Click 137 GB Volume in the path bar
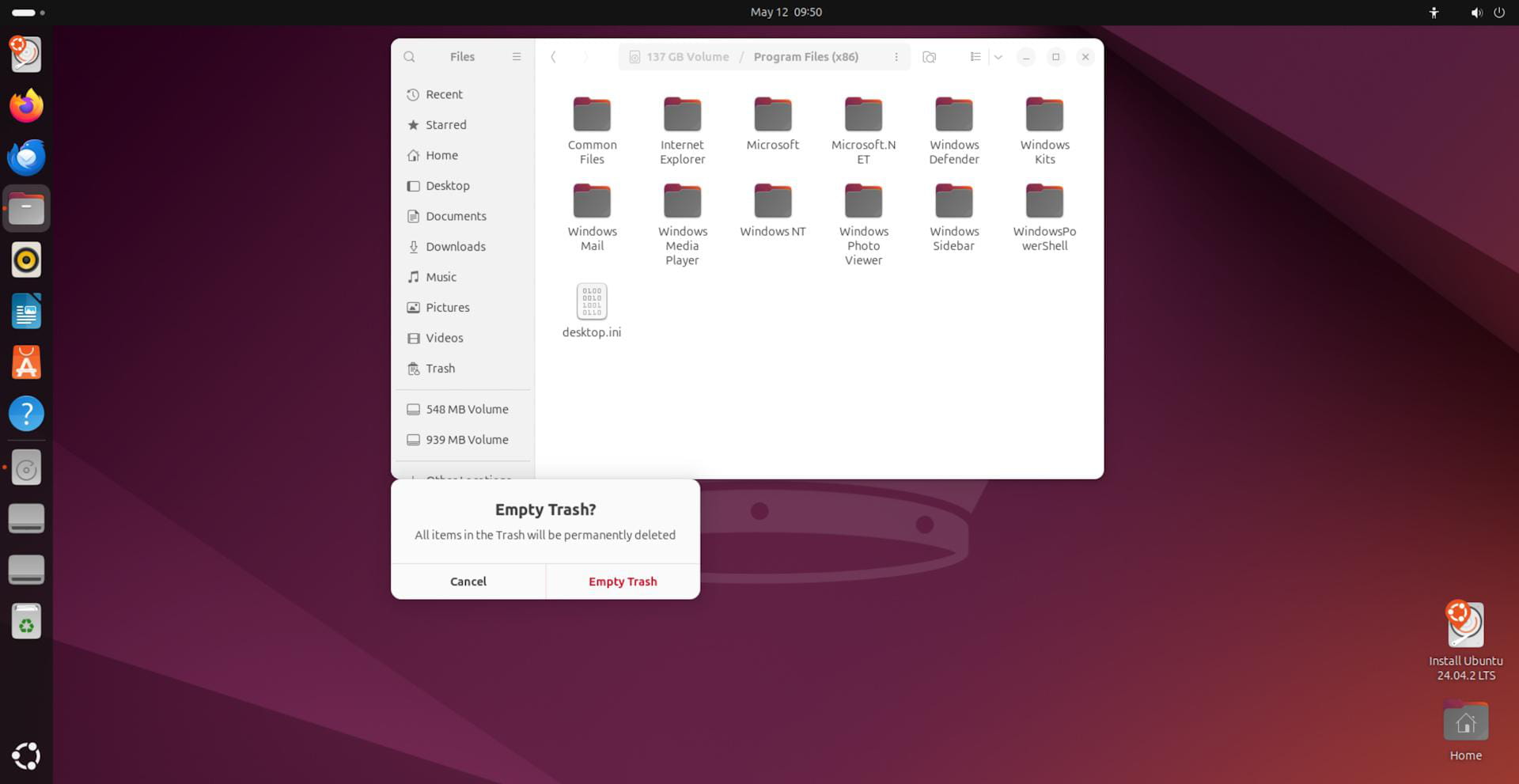1519x784 pixels. (679, 57)
